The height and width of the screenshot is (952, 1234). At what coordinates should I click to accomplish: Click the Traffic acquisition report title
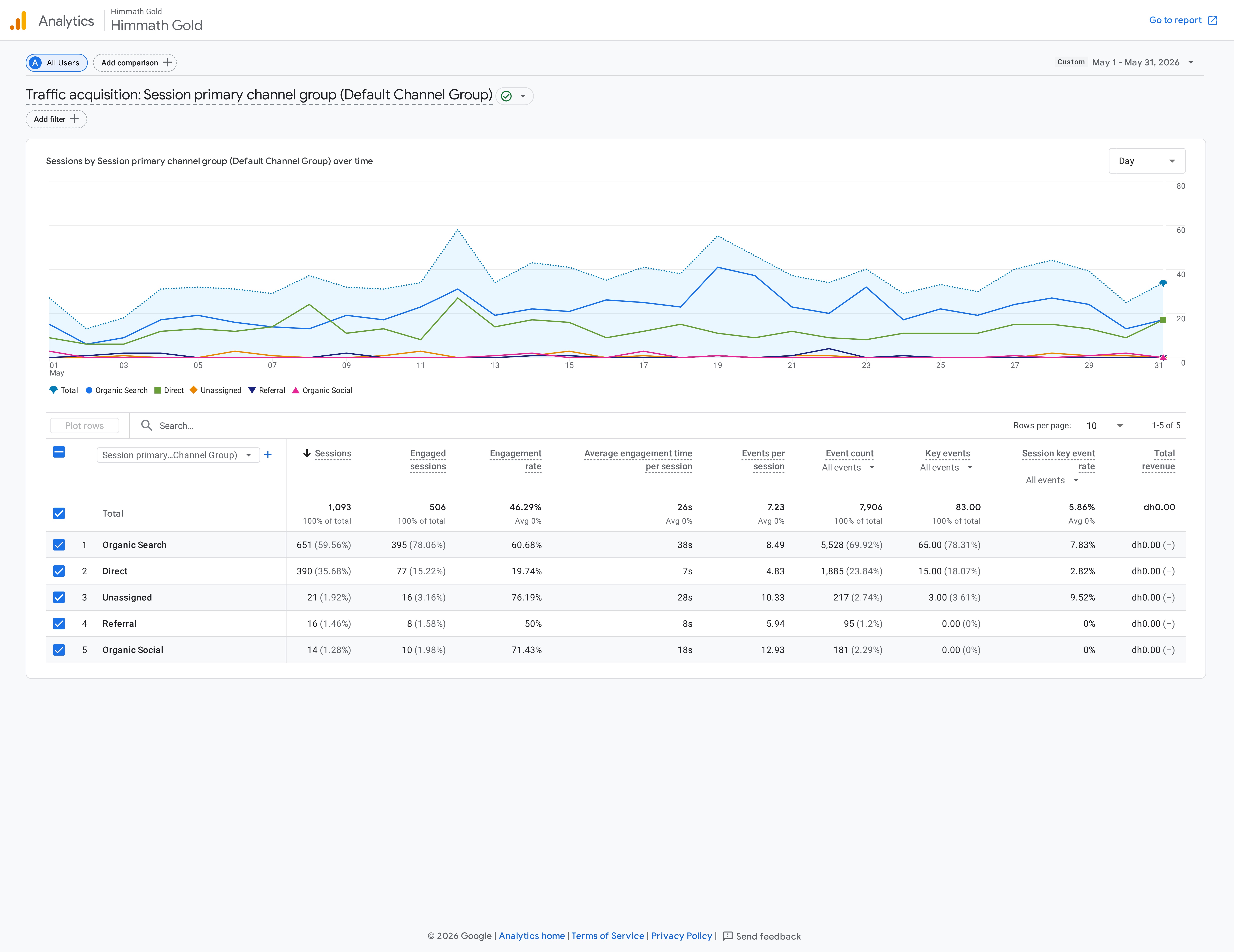pyautogui.click(x=259, y=95)
